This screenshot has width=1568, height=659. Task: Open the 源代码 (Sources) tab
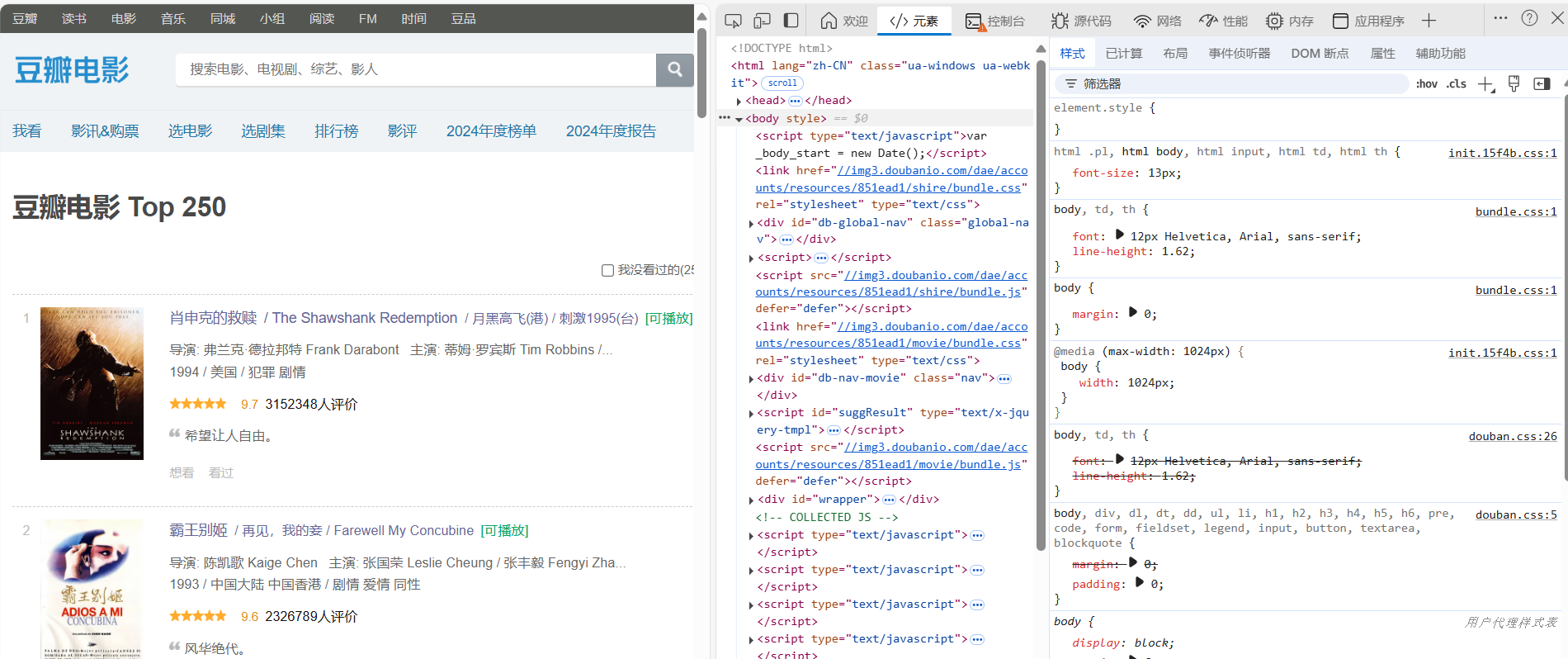click(x=1081, y=21)
